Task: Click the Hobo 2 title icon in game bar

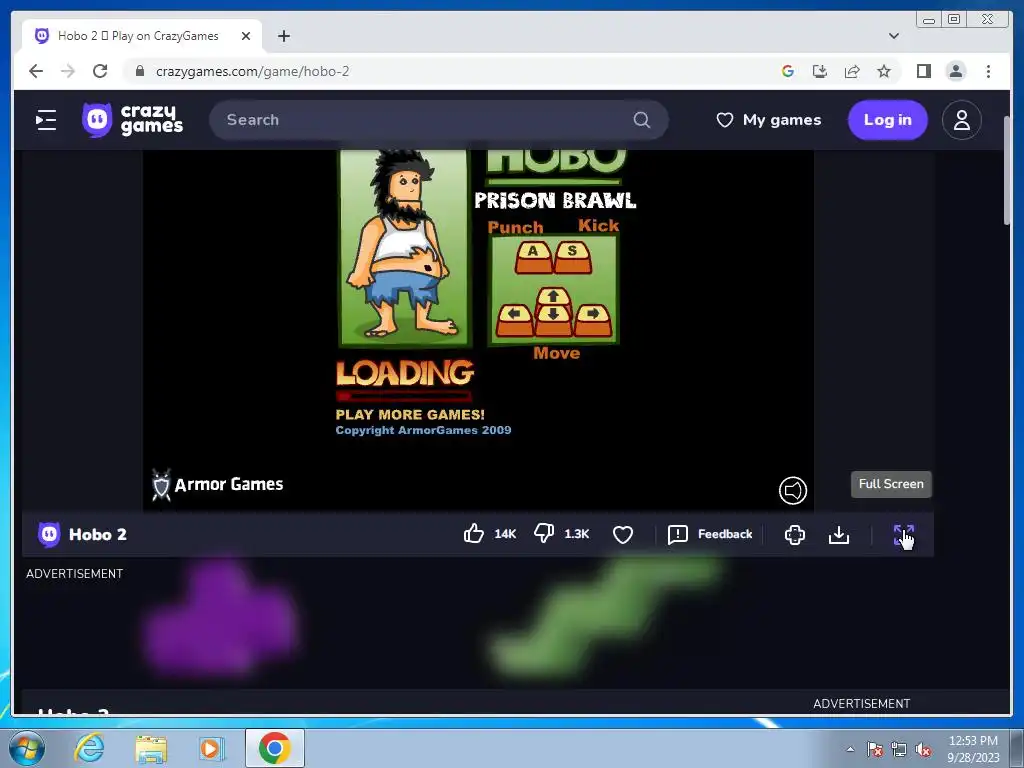Action: pyautogui.click(x=49, y=534)
